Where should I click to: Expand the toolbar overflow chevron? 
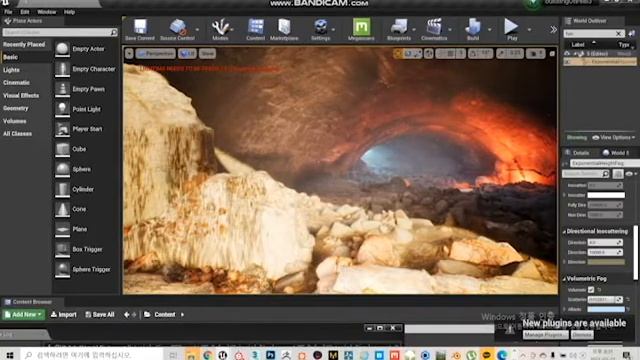(x=553, y=30)
